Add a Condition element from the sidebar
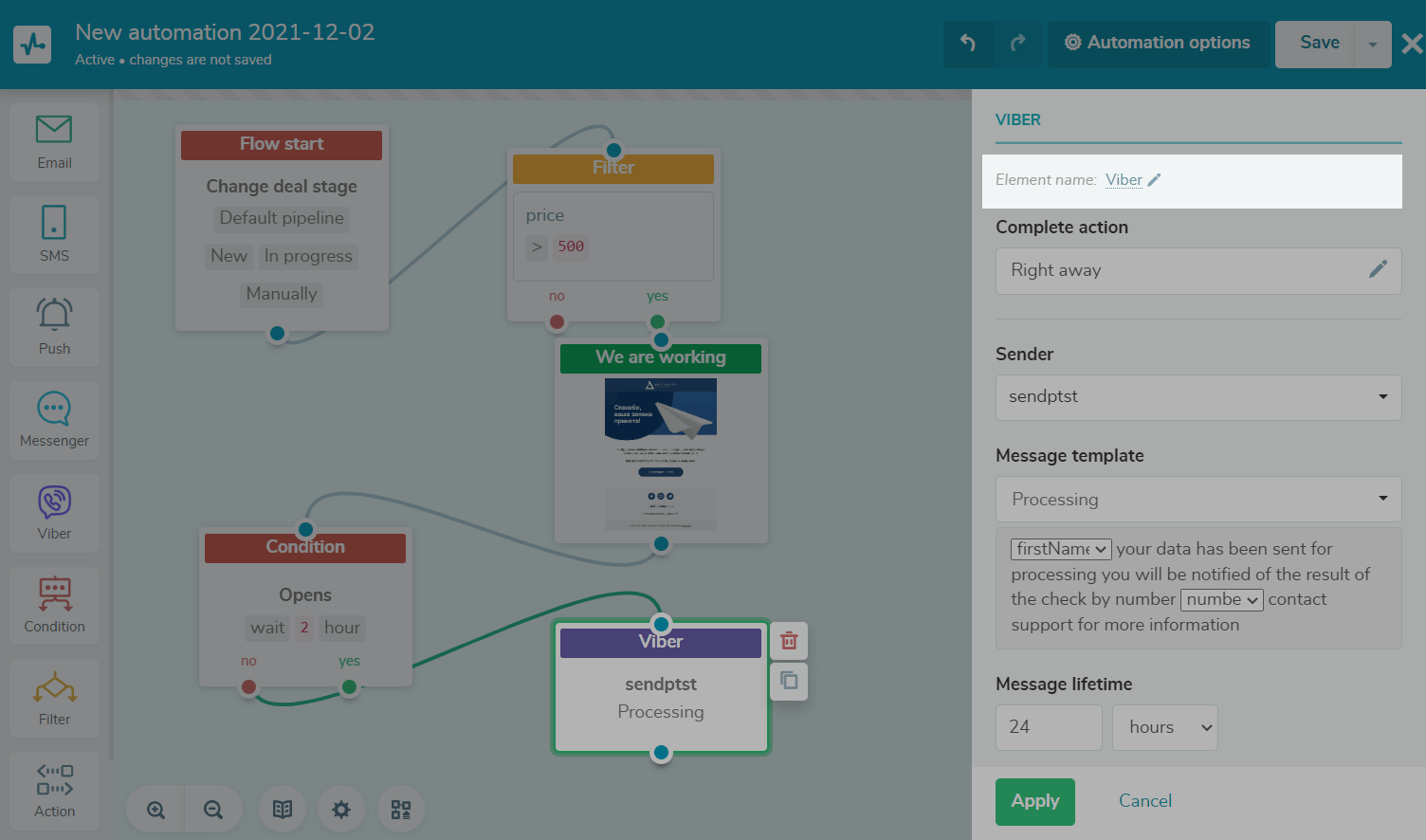The width and height of the screenshot is (1426, 840). click(54, 605)
